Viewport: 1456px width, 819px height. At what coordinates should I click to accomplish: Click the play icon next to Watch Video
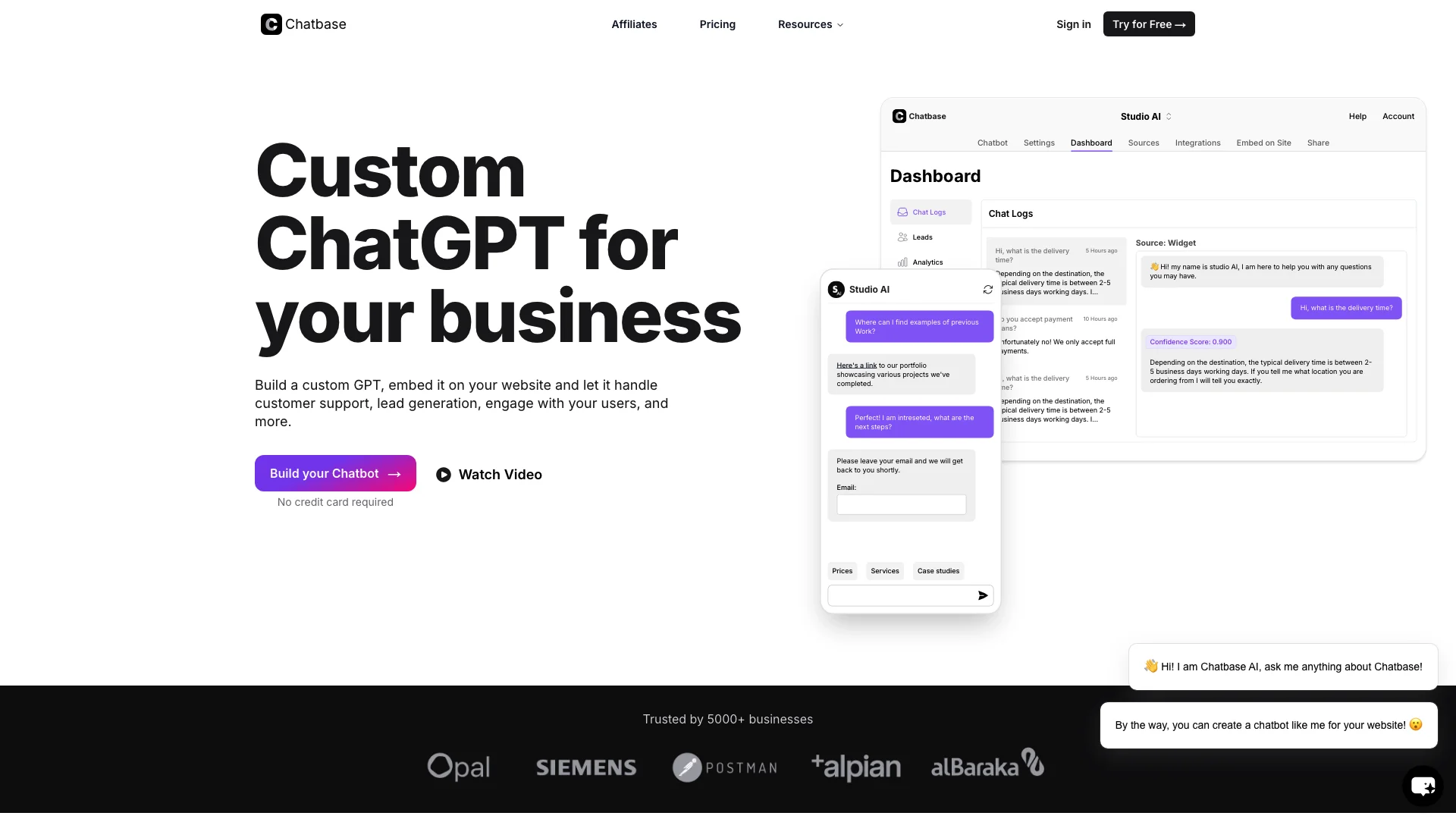pos(442,474)
